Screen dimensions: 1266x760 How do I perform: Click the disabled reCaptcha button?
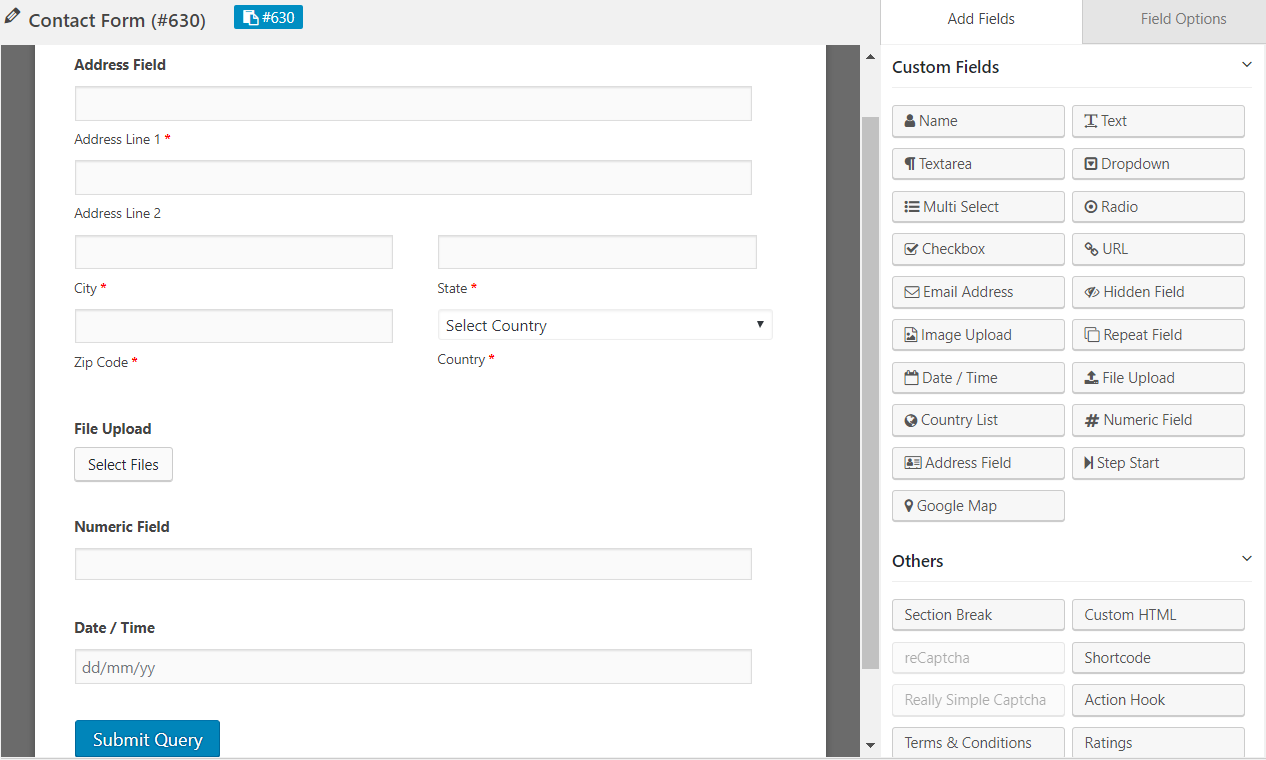pos(978,658)
